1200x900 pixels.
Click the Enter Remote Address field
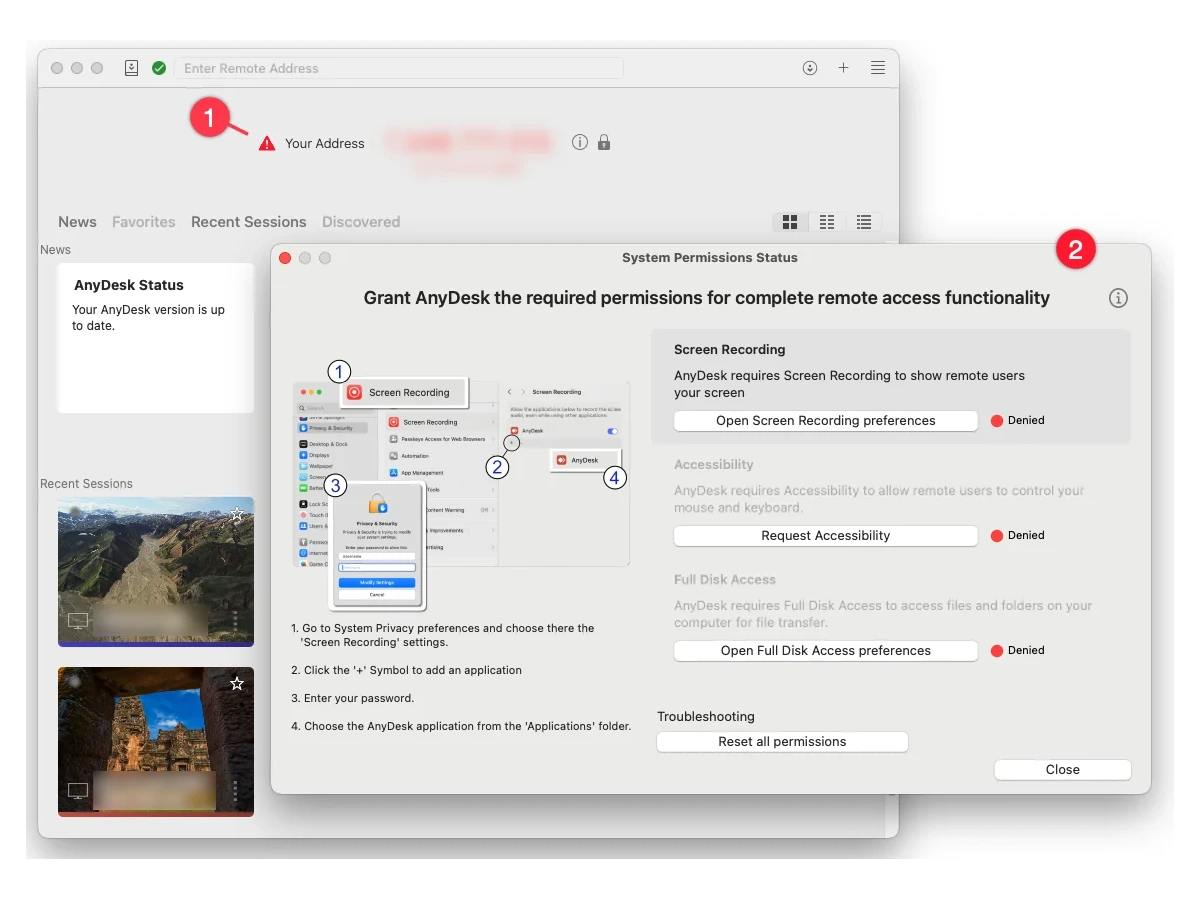399,68
